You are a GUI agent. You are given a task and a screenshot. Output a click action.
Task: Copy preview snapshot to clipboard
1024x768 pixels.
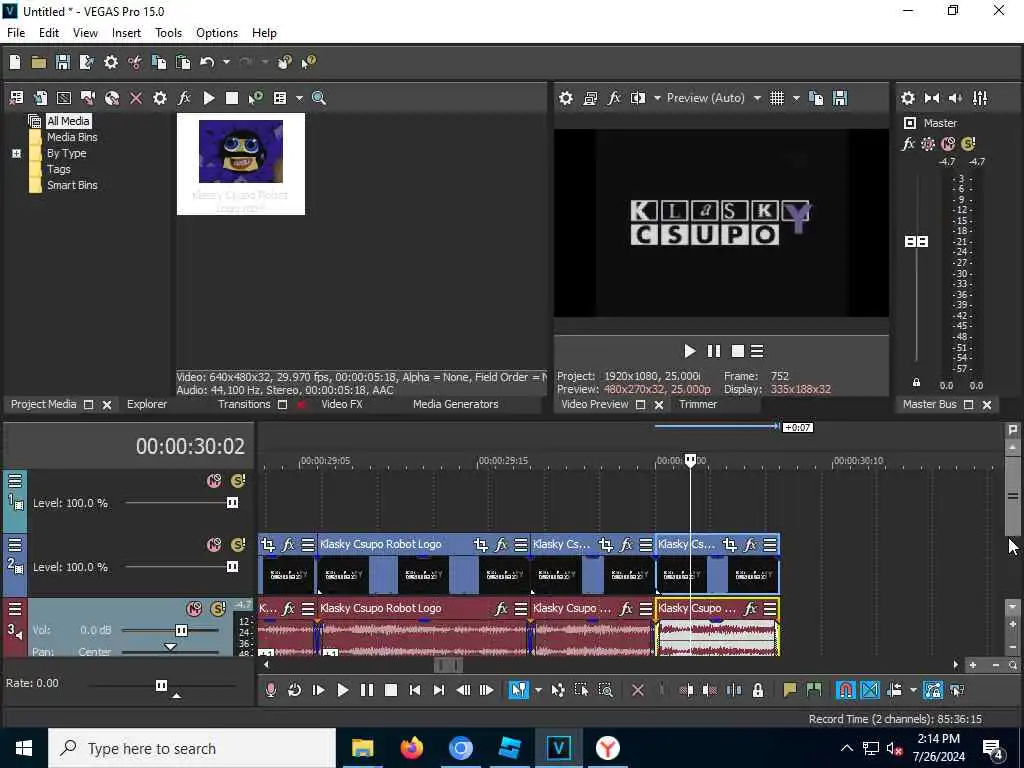pyautogui.click(x=816, y=98)
